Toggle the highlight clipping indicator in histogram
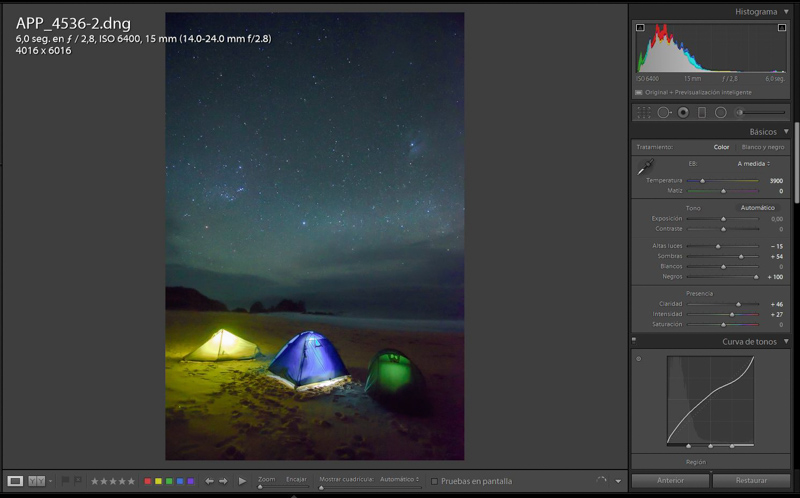800x498 pixels. [x=781, y=28]
